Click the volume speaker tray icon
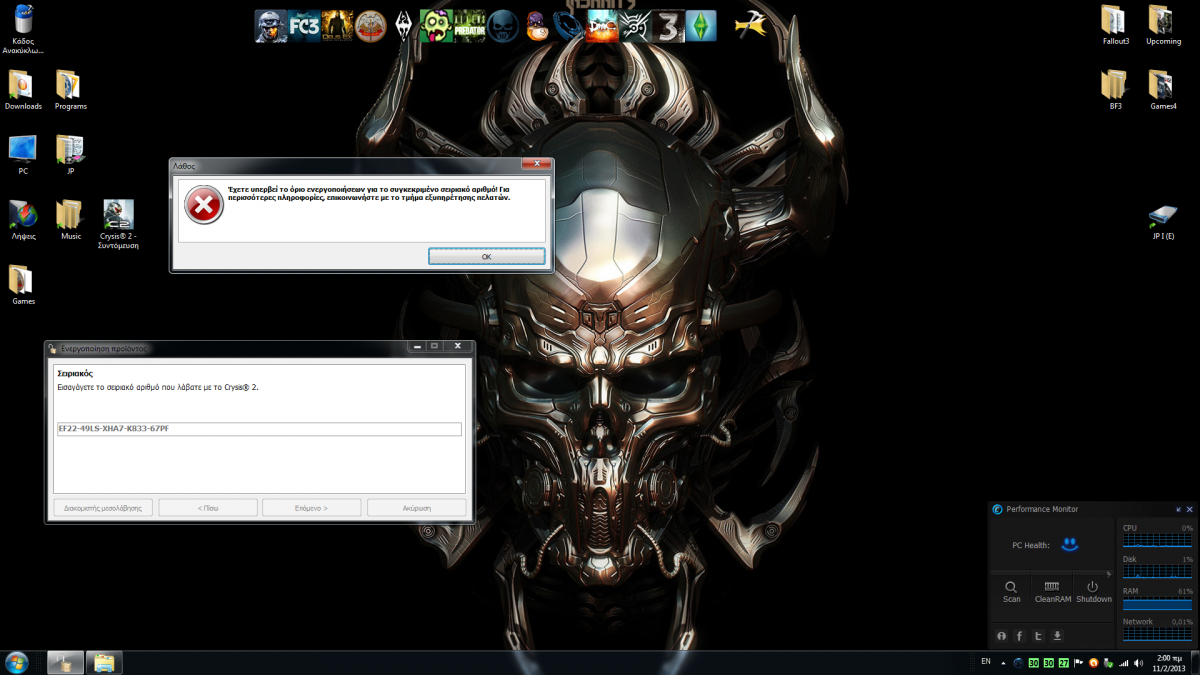This screenshot has height=675, width=1200. 1139,663
